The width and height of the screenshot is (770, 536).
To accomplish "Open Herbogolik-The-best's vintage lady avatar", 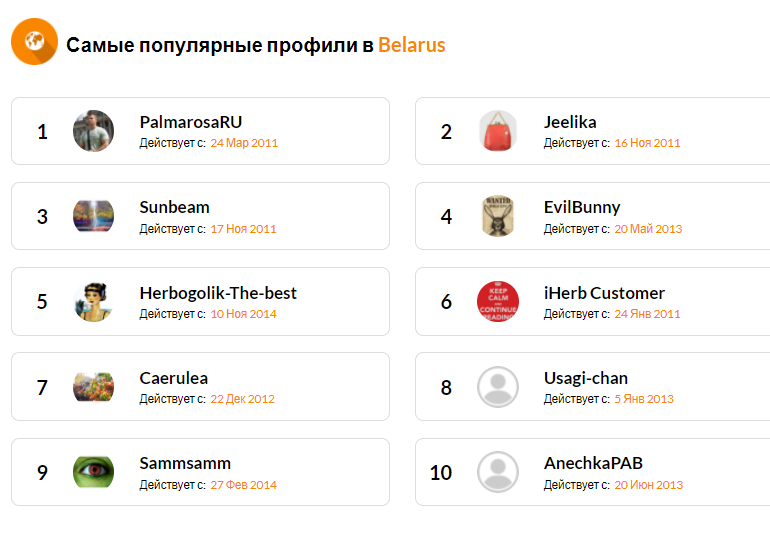I will pyautogui.click(x=93, y=301).
